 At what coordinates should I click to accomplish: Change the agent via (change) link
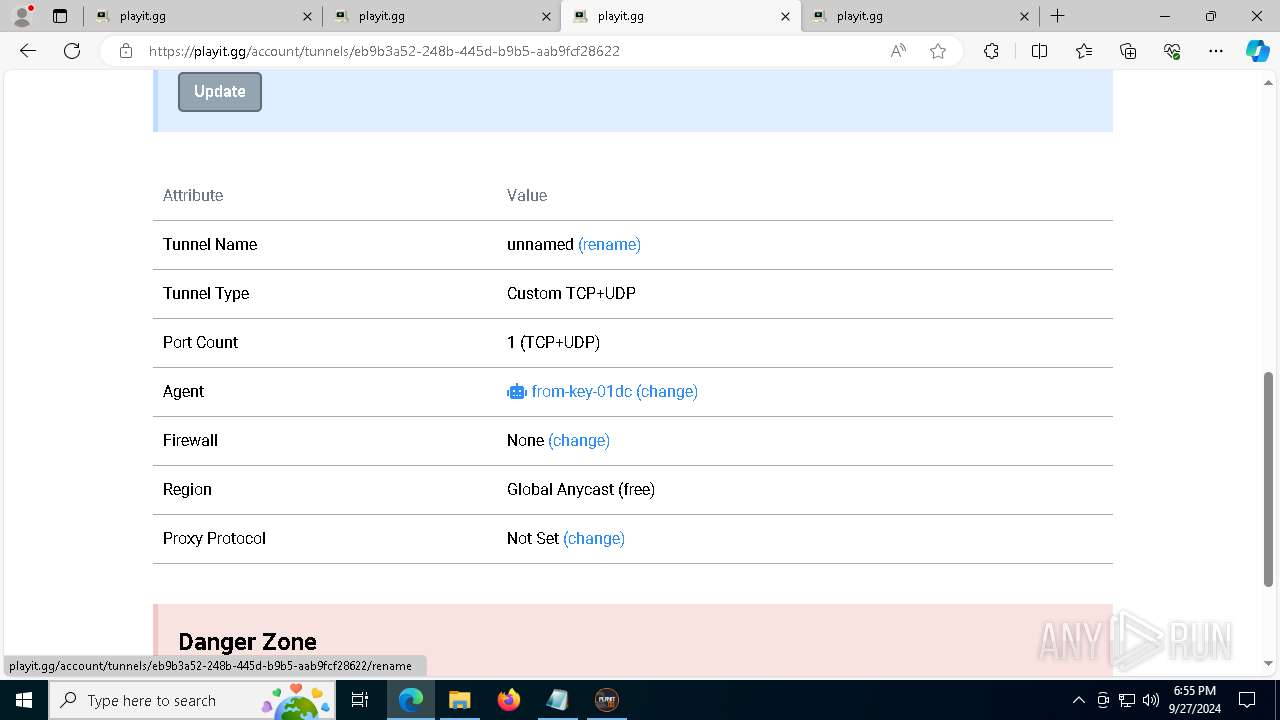[667, 391]
